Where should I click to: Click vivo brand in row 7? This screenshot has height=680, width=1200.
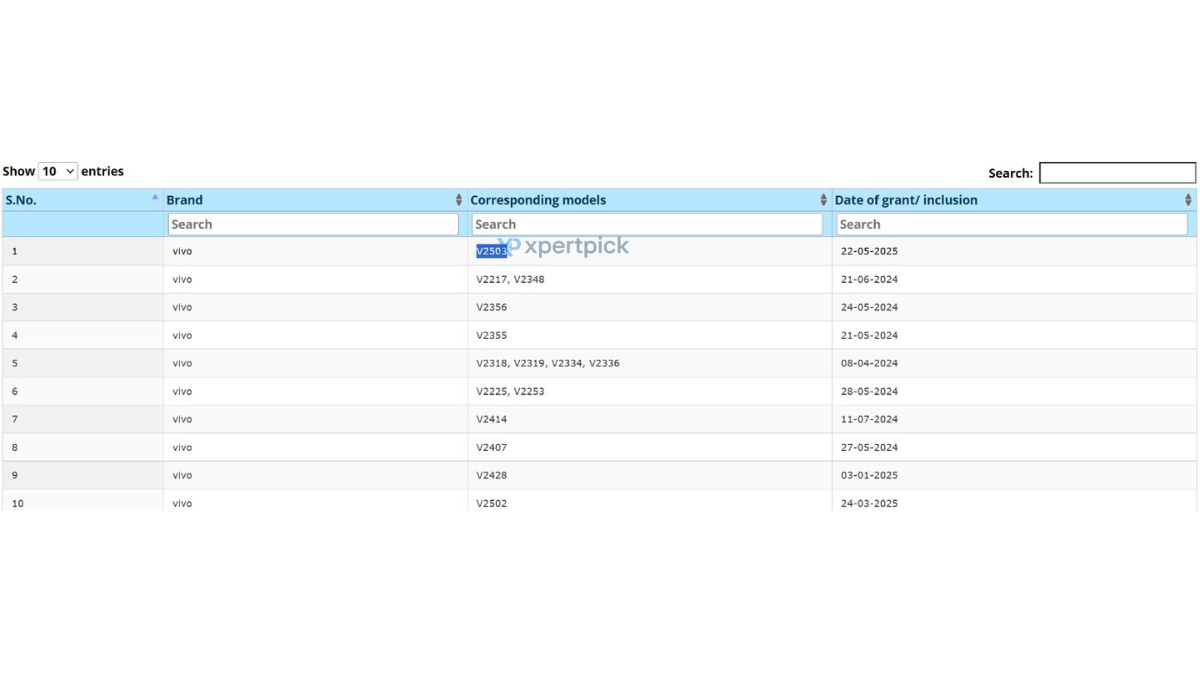coord(182,420)
